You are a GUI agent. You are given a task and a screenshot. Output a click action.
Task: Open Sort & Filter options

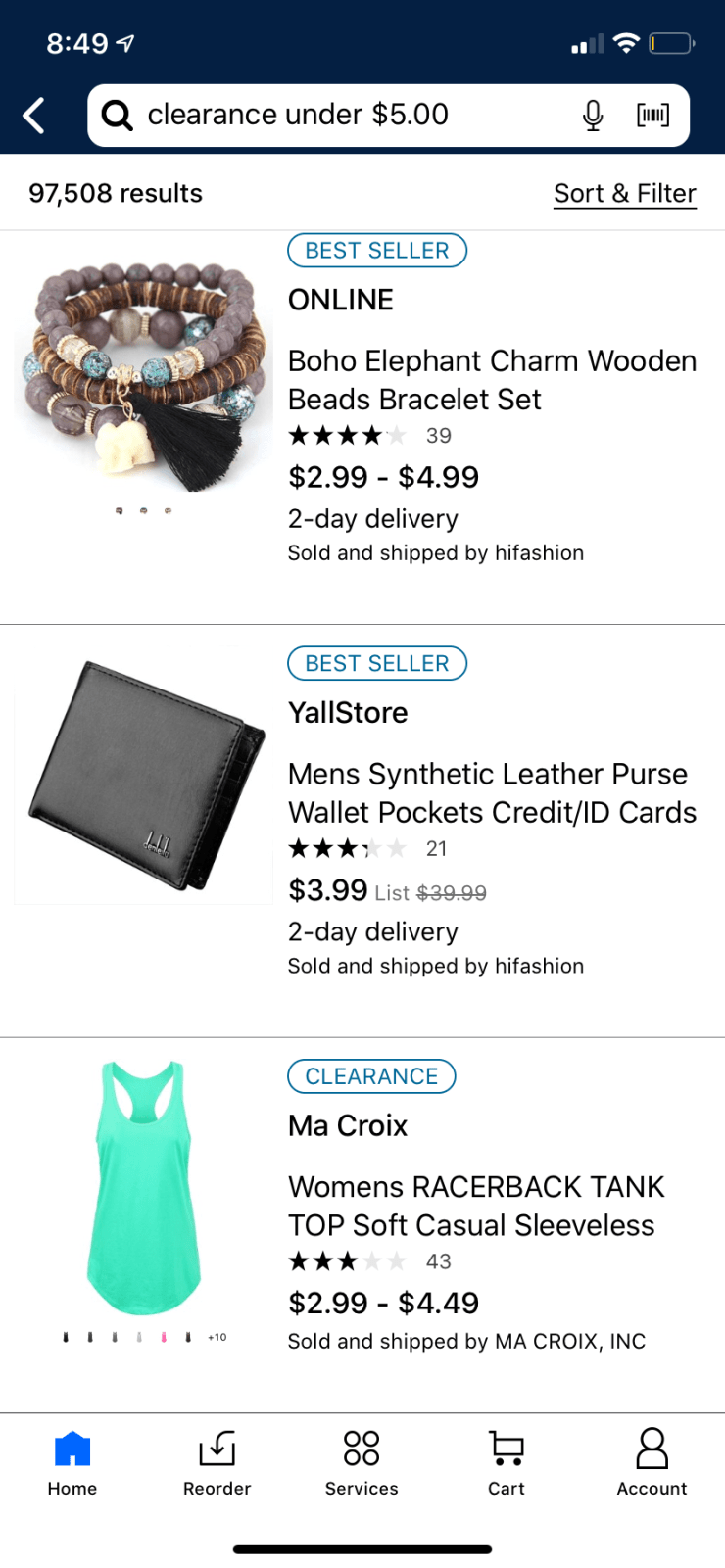(625, 194)
